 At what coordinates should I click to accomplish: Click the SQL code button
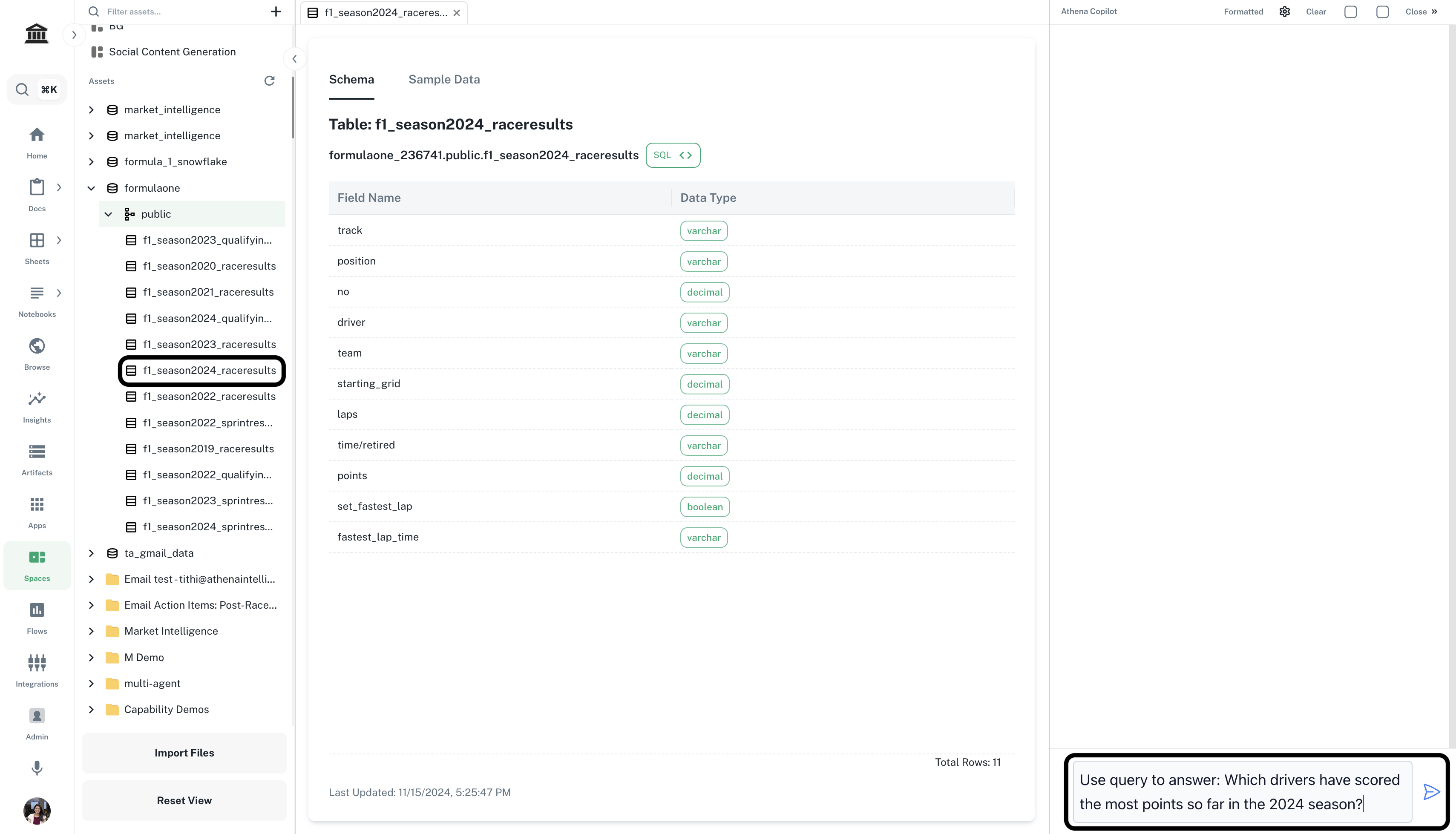coord(673,155)
